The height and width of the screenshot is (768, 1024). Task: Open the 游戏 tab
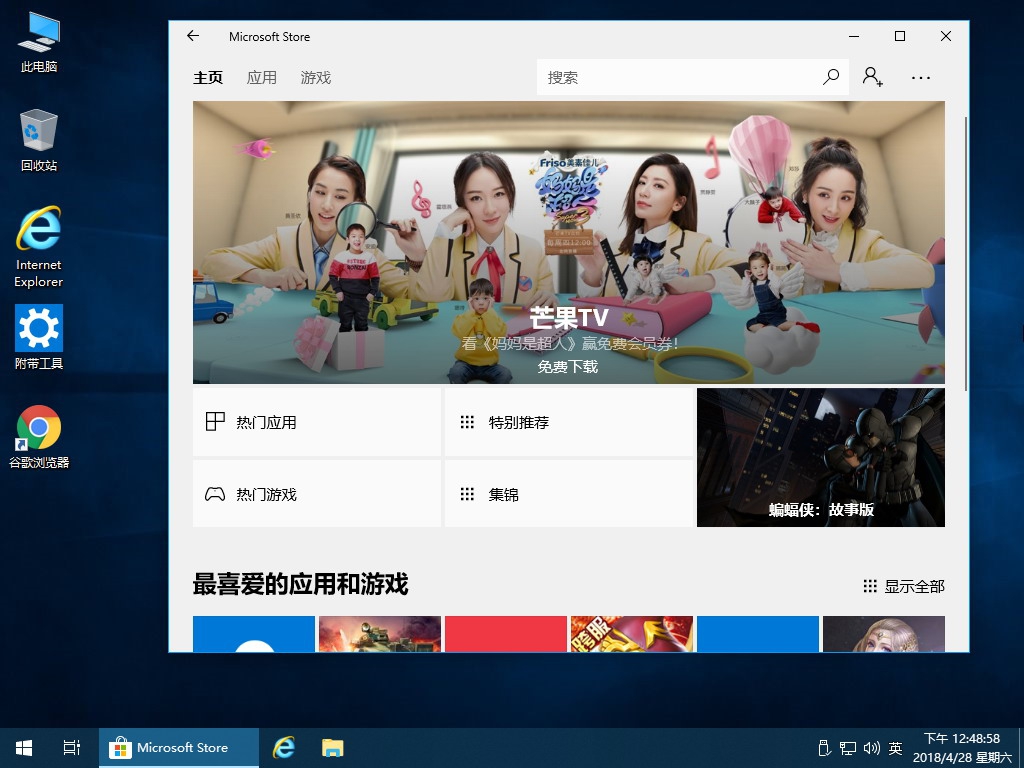(x=316, y=78)
